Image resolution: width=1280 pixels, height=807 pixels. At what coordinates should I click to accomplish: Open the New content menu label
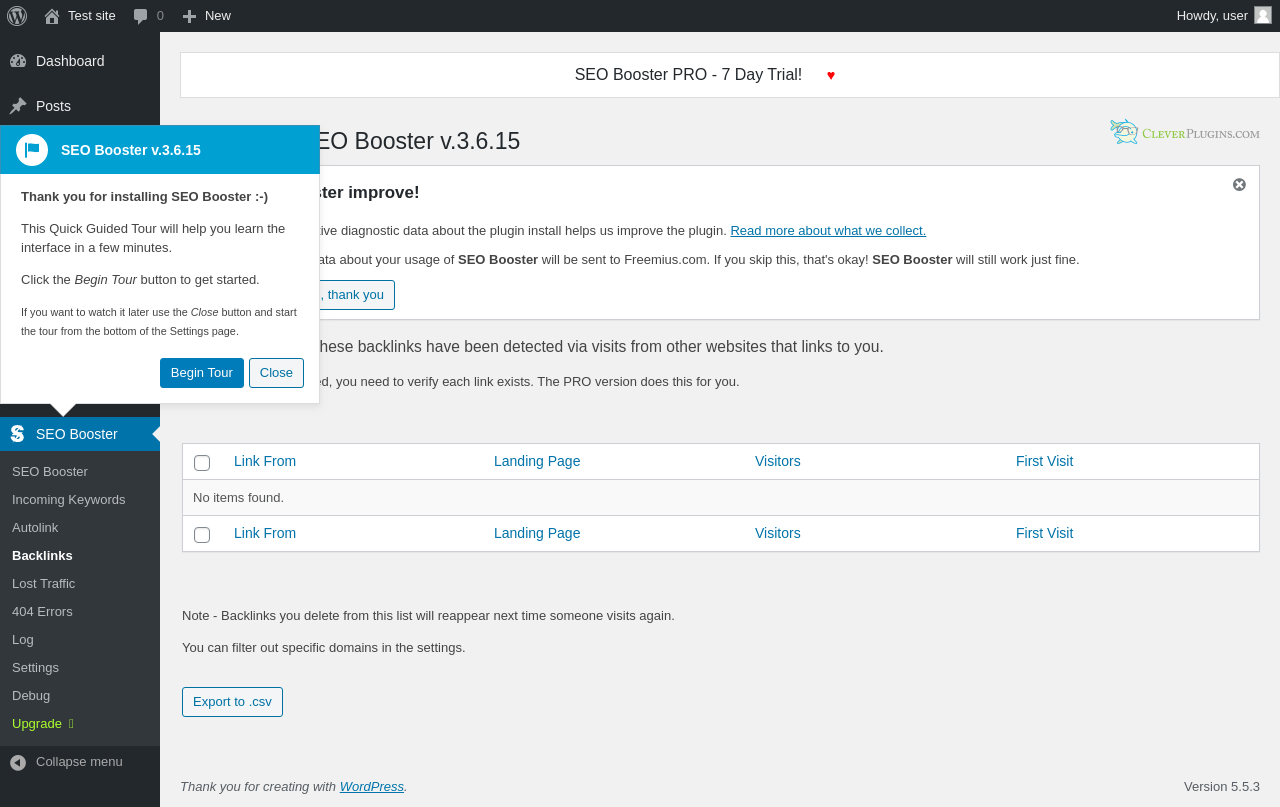(x=218, y=16)
